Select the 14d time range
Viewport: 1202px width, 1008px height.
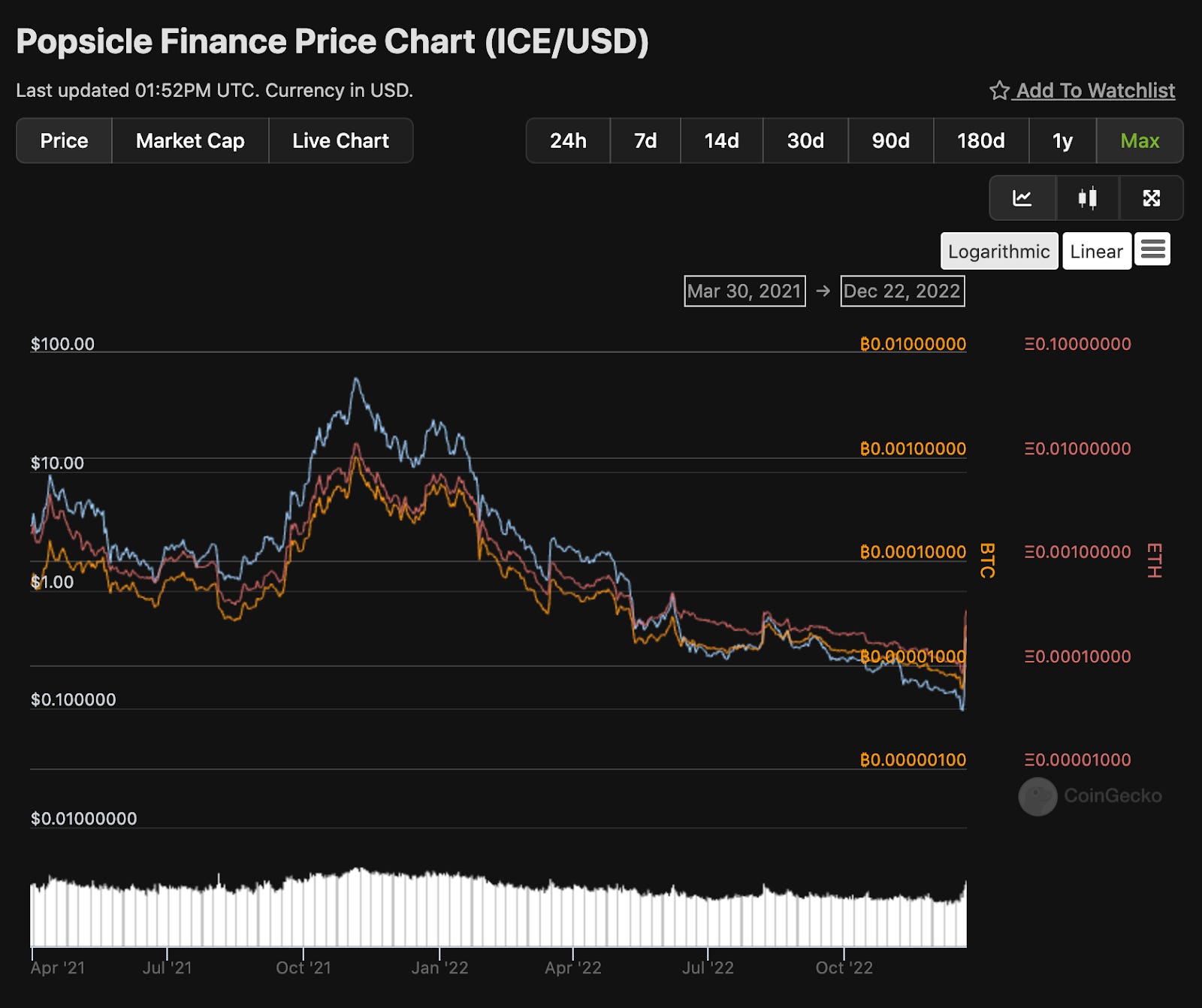(721, 140)
